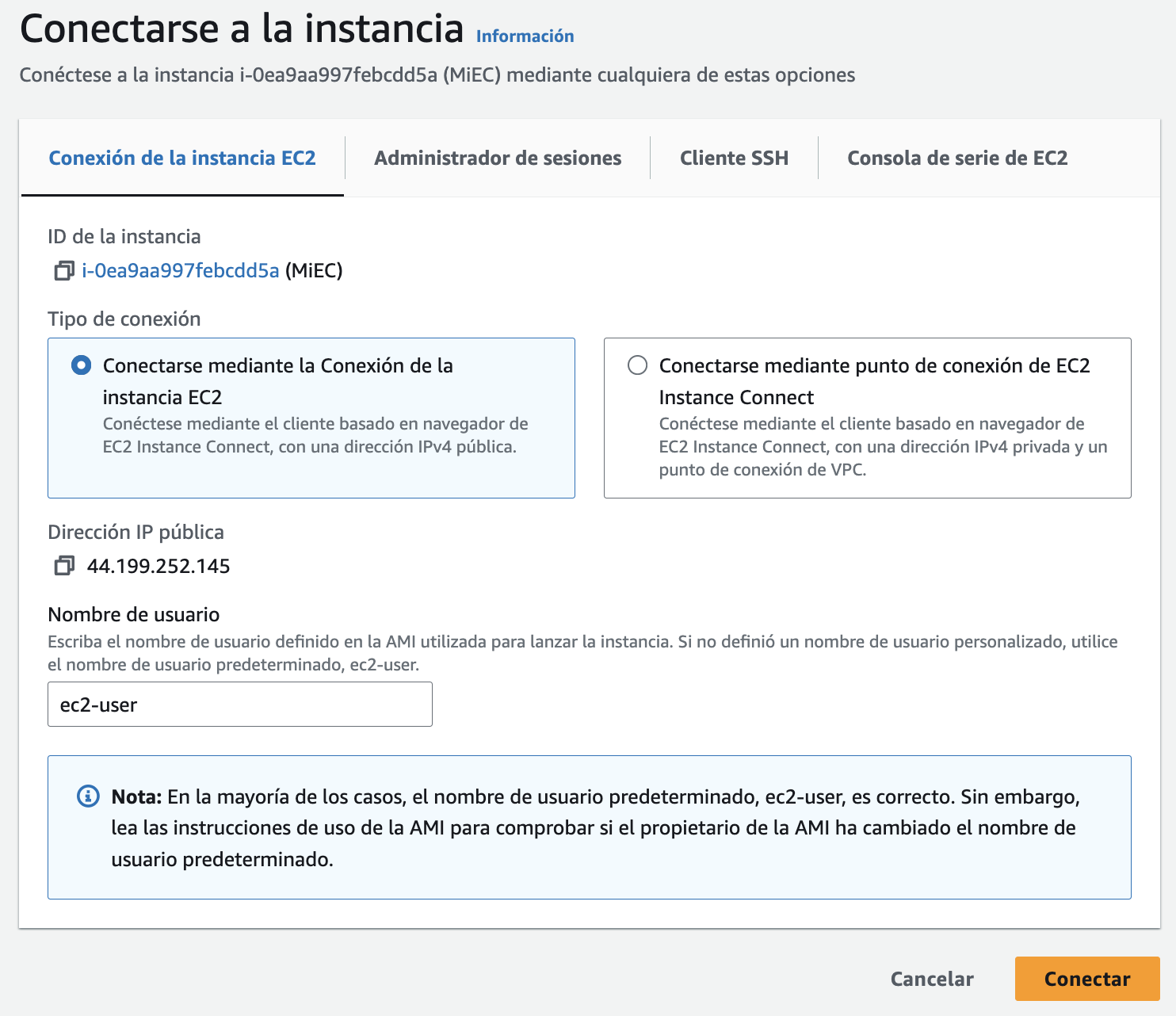This screenshot has height=1016, width=1176.
Task: Select Conectarse mediante punto de conexión de EC2
Action: [x=637, y=365]
